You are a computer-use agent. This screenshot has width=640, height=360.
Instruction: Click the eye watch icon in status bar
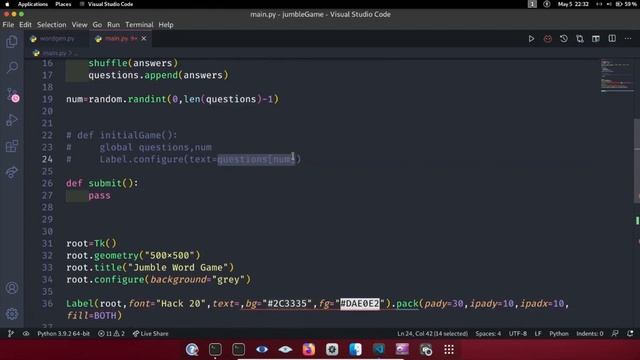coord(26,333)
